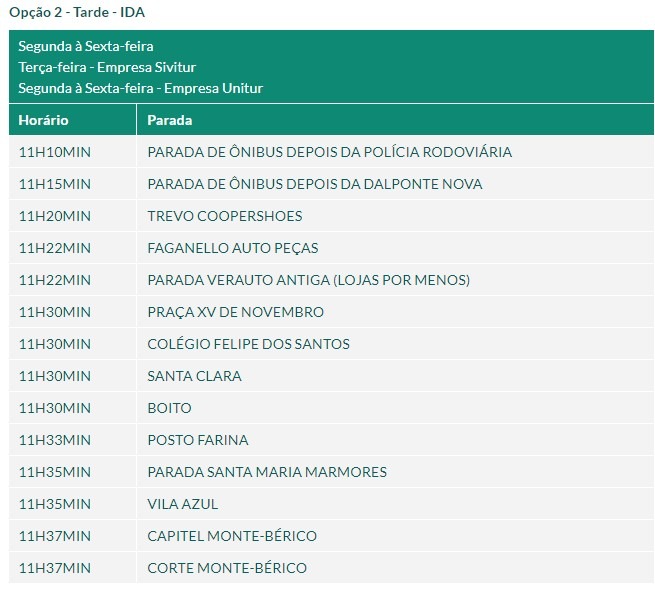
Task: Select the 11H15MIN time cell
Action: (x=54, y=184)
